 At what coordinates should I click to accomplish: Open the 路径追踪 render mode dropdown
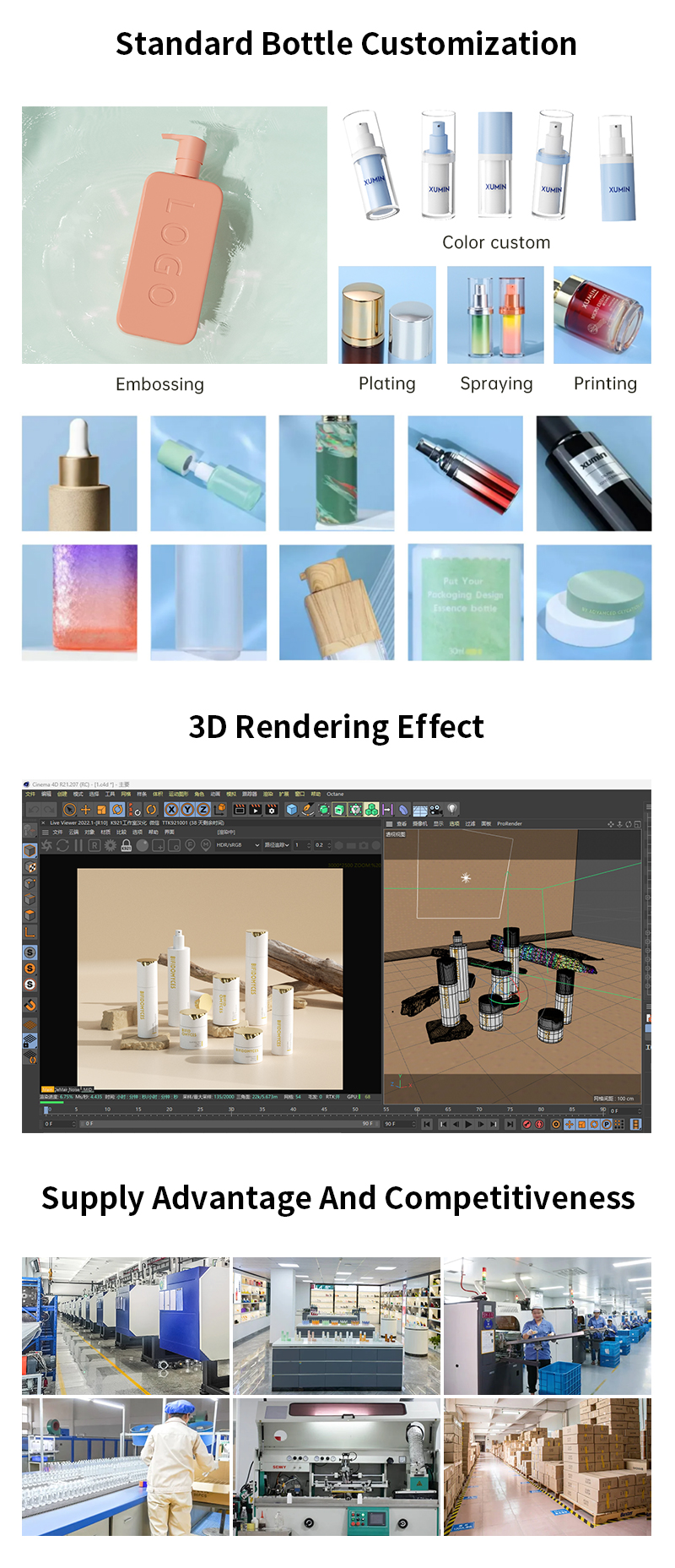276,844
